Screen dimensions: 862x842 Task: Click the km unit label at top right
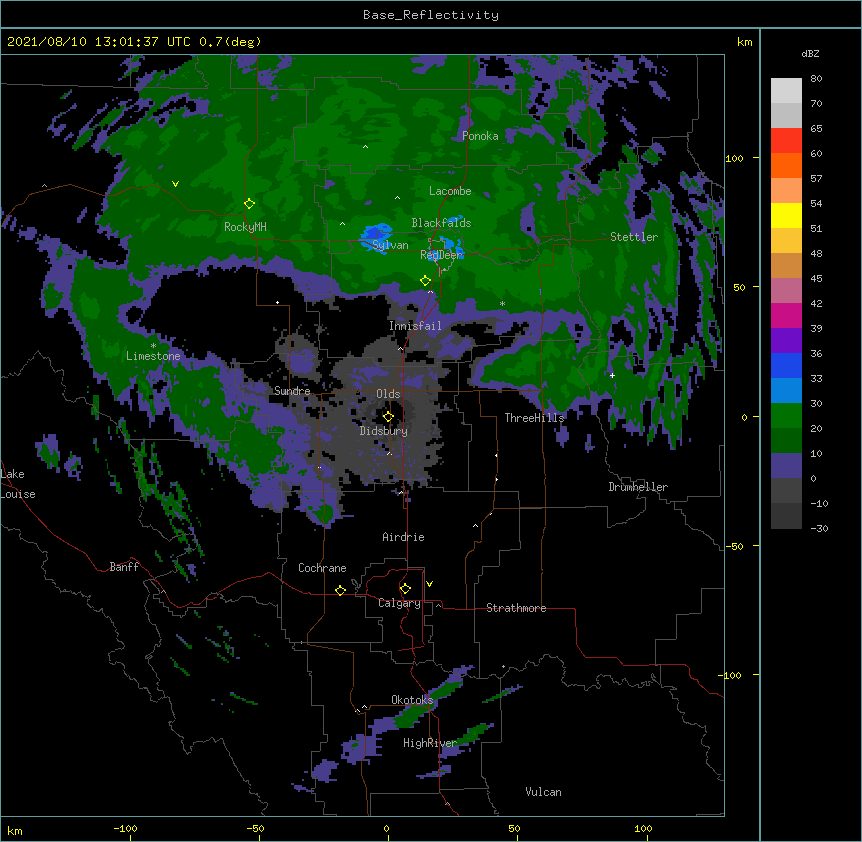coord(745,42)
